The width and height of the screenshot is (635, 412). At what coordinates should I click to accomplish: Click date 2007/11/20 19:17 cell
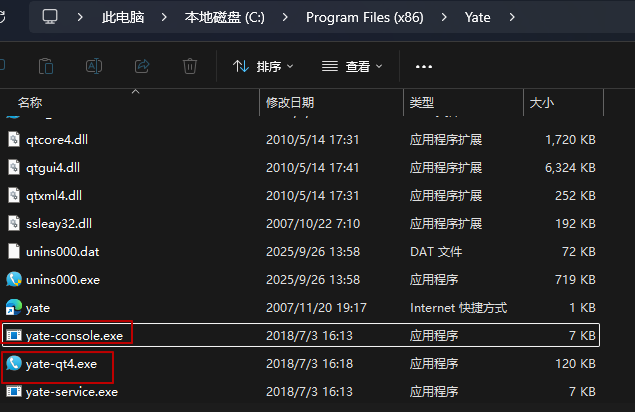click(316, 308)
